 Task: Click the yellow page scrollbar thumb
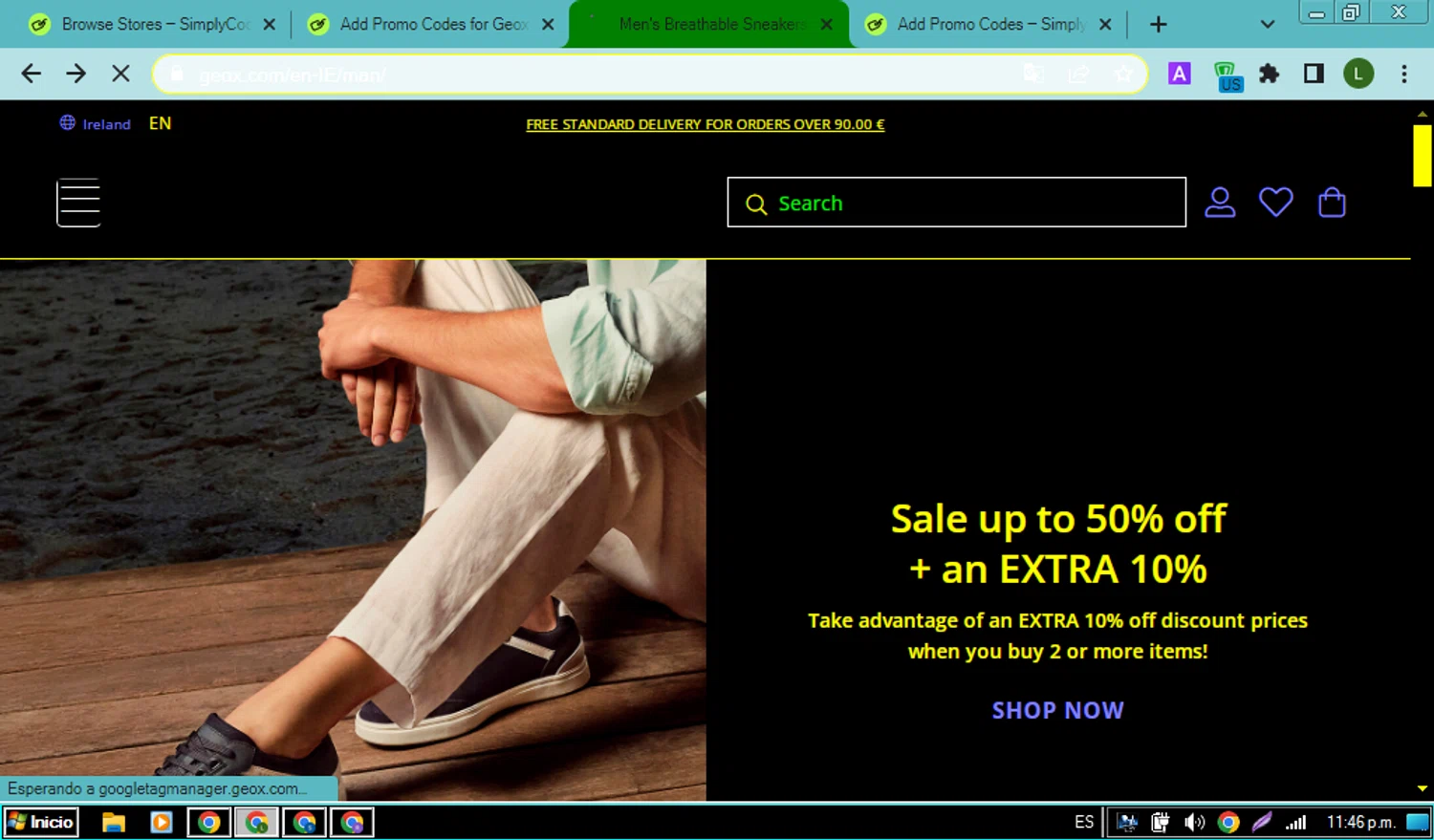pyautogui.click(x=1423, y=156)
